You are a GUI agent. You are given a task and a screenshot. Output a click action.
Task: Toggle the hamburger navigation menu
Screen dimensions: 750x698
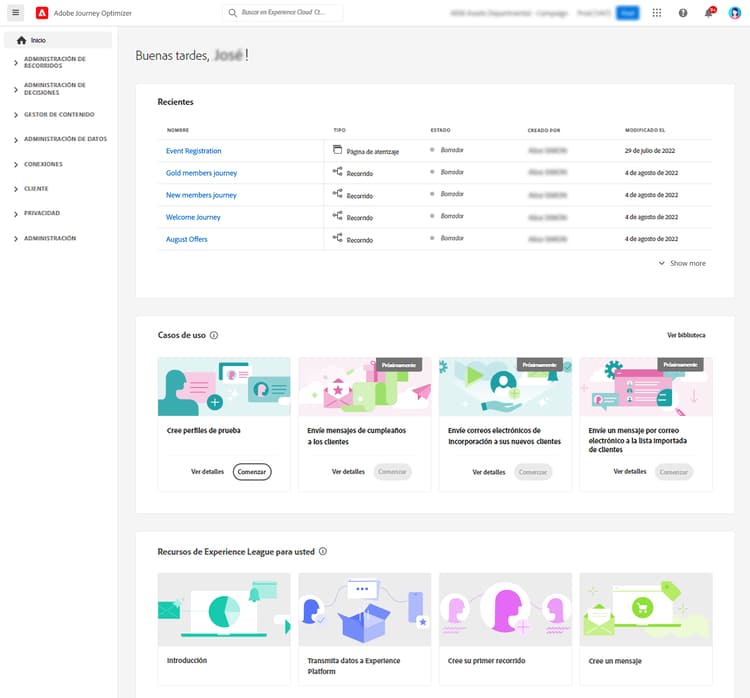pos(16,12)
